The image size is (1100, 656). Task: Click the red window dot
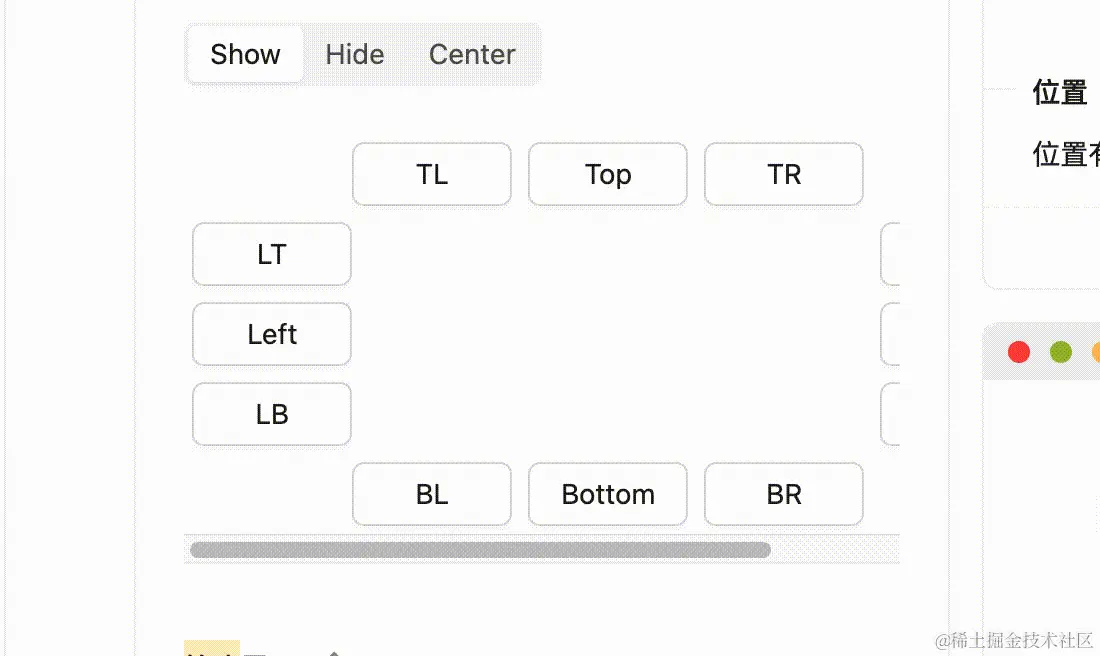[x=1019, y=352]
